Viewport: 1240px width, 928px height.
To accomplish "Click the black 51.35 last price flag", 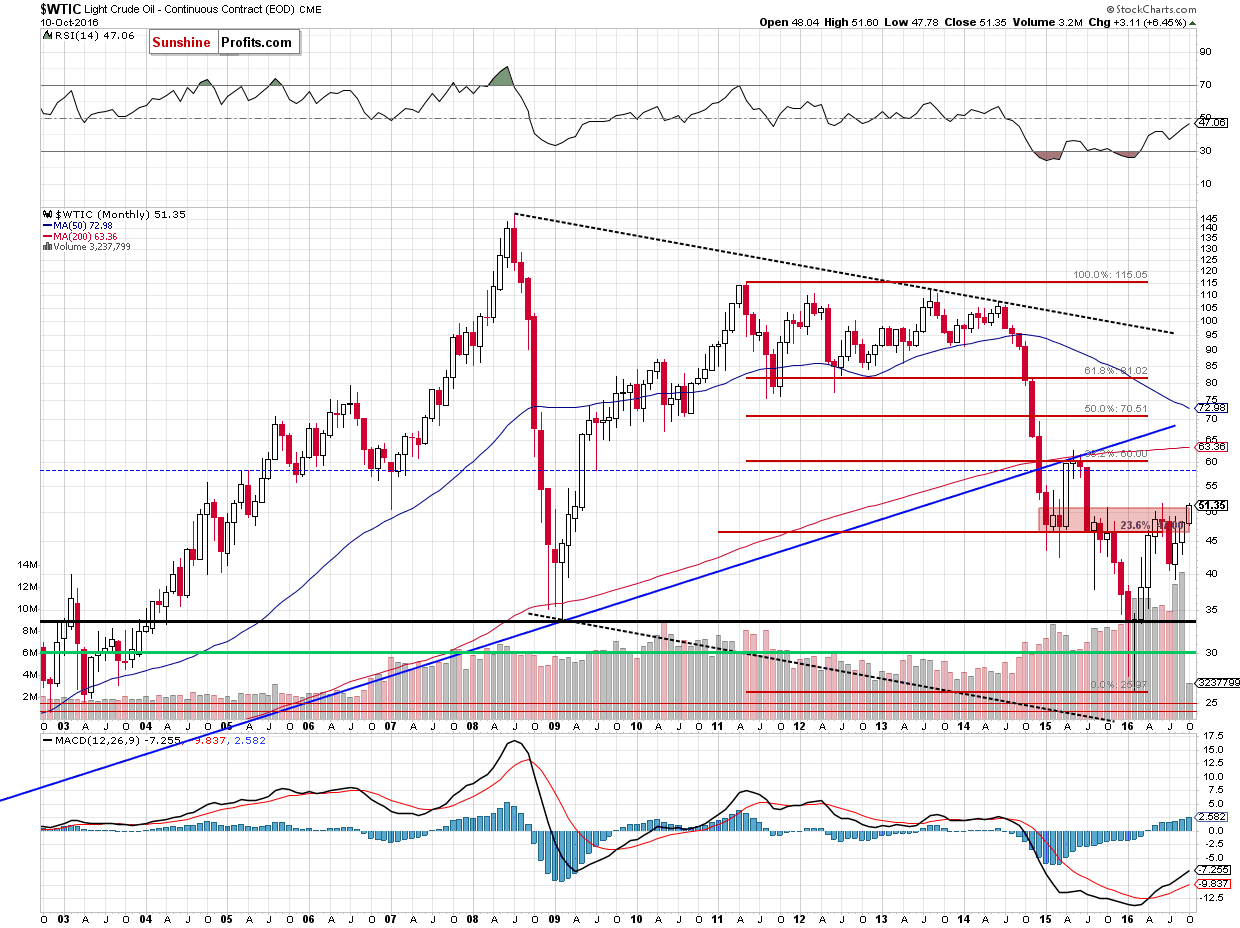I will (1211, 506).
